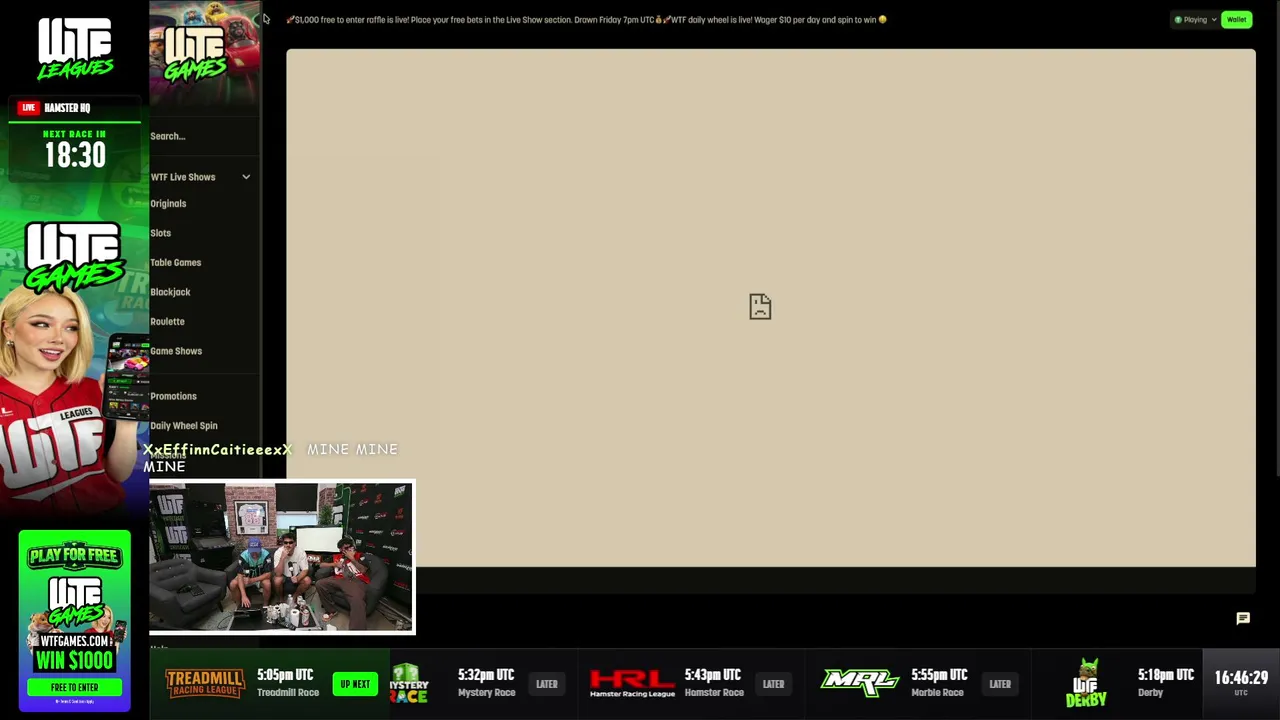Screen dimensions: 1280x720
Task: Click the FREE TO ENTER button
Action: 74,687
